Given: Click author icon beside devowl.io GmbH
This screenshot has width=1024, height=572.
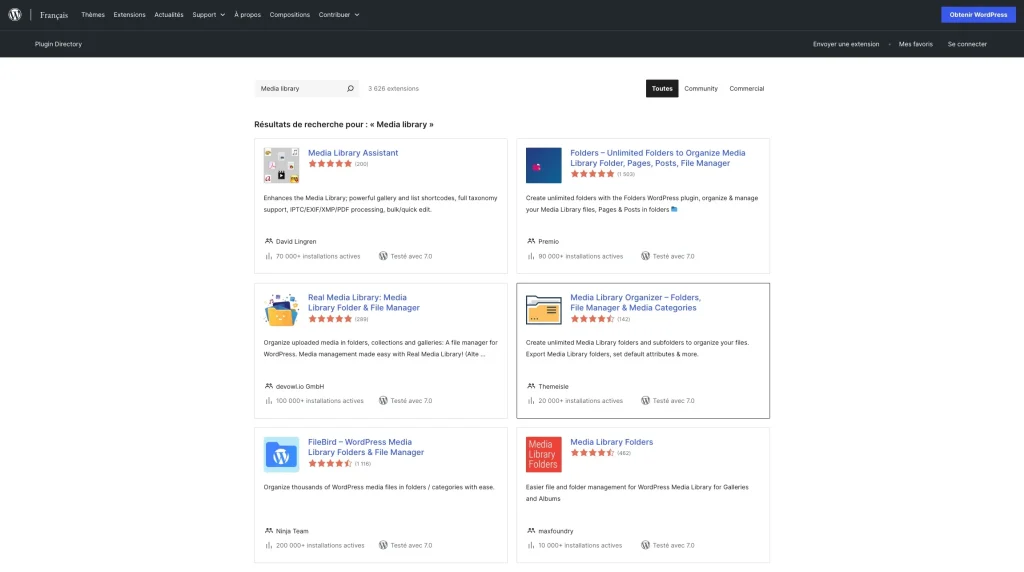Looking at the screenshot, I should [x=268, y=386].
